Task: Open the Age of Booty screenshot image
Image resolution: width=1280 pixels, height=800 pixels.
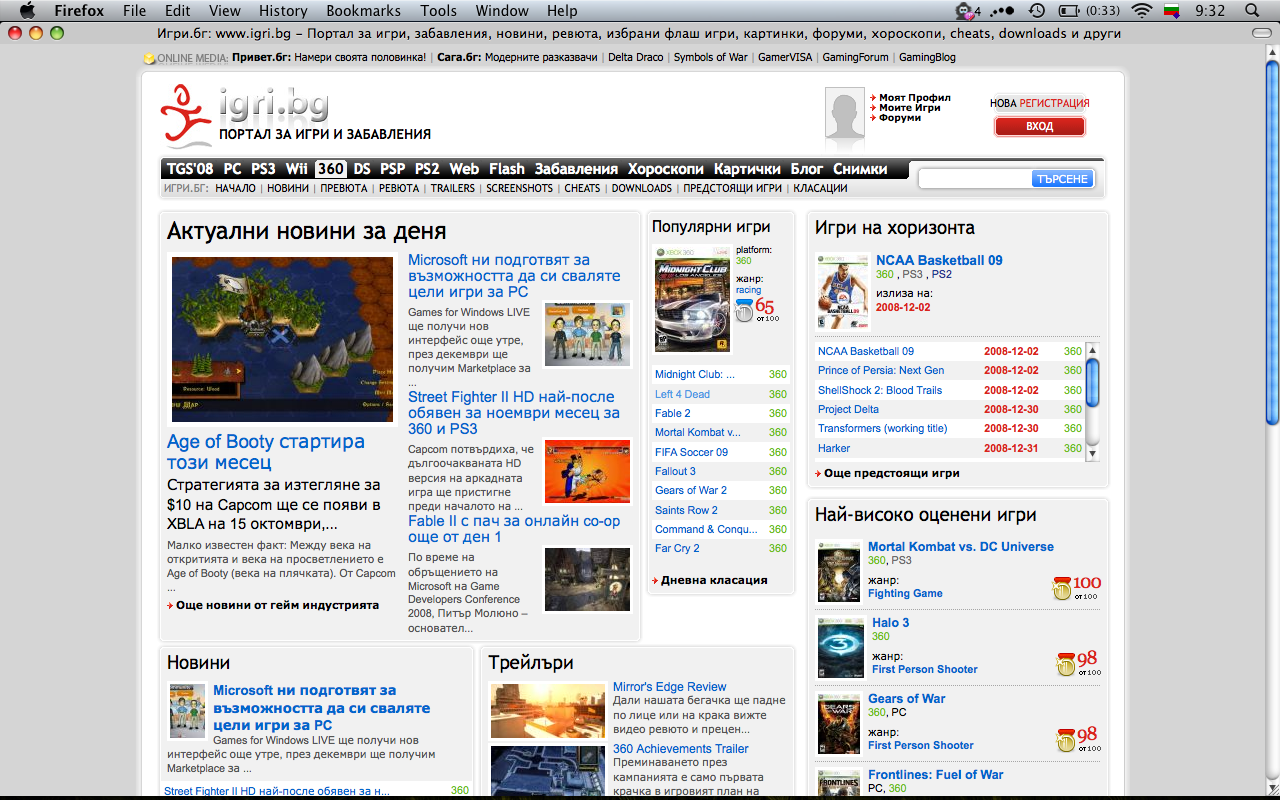Action: click(283, 340)
